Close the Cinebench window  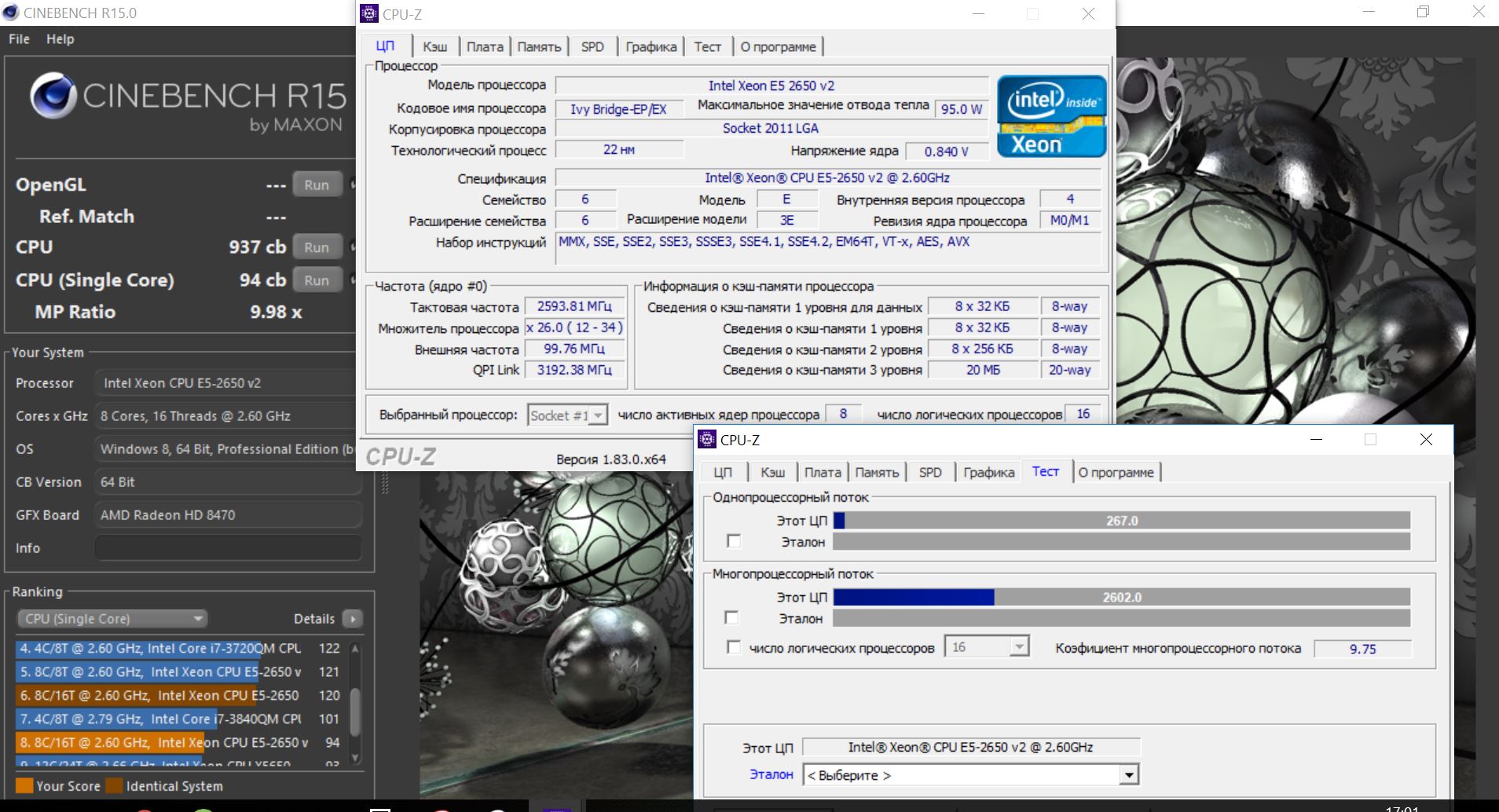coord(1478,13)
